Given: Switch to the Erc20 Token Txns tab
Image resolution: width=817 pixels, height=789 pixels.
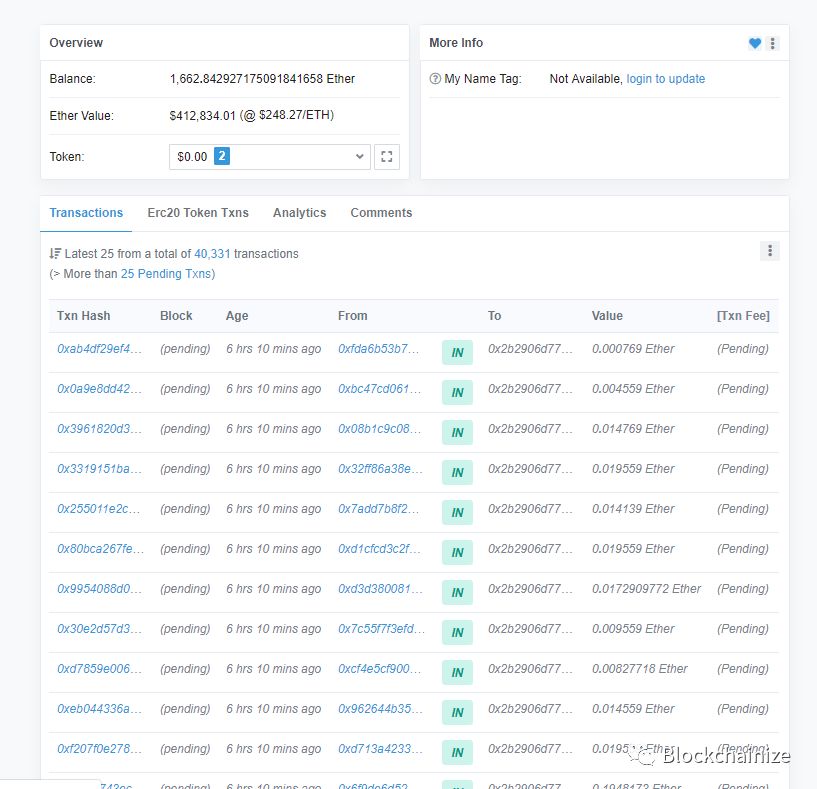Looking at the screenshot, I should click(x=198, y=212).
